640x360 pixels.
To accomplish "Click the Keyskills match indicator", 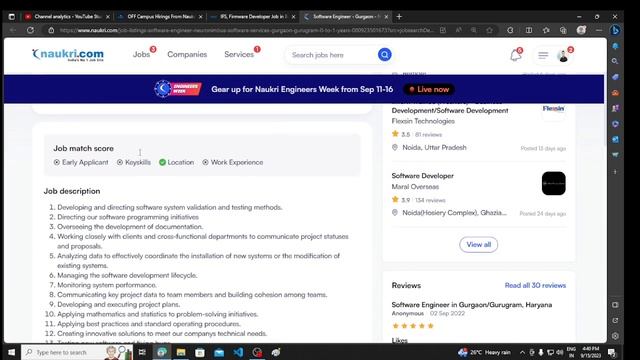I will [x=134, y=162].
